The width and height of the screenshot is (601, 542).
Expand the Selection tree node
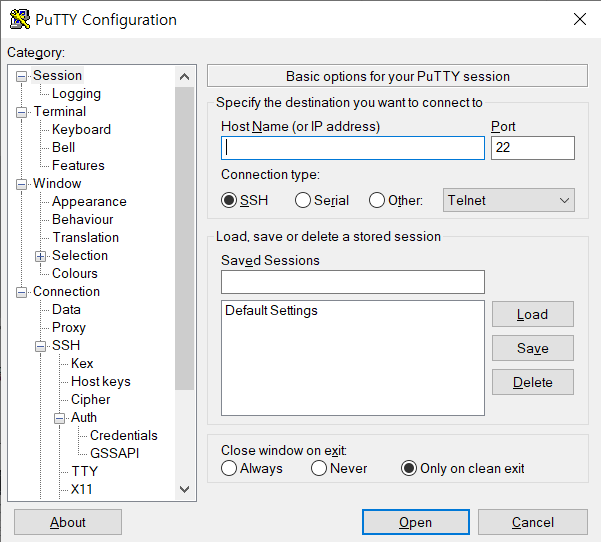[41, 256]
